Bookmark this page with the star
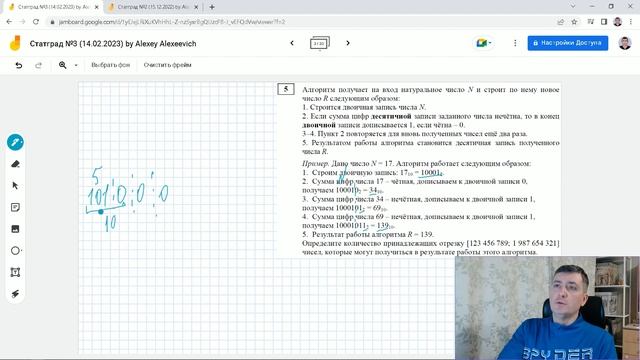This screenshot has width=640, height=360. click(574, 22)
